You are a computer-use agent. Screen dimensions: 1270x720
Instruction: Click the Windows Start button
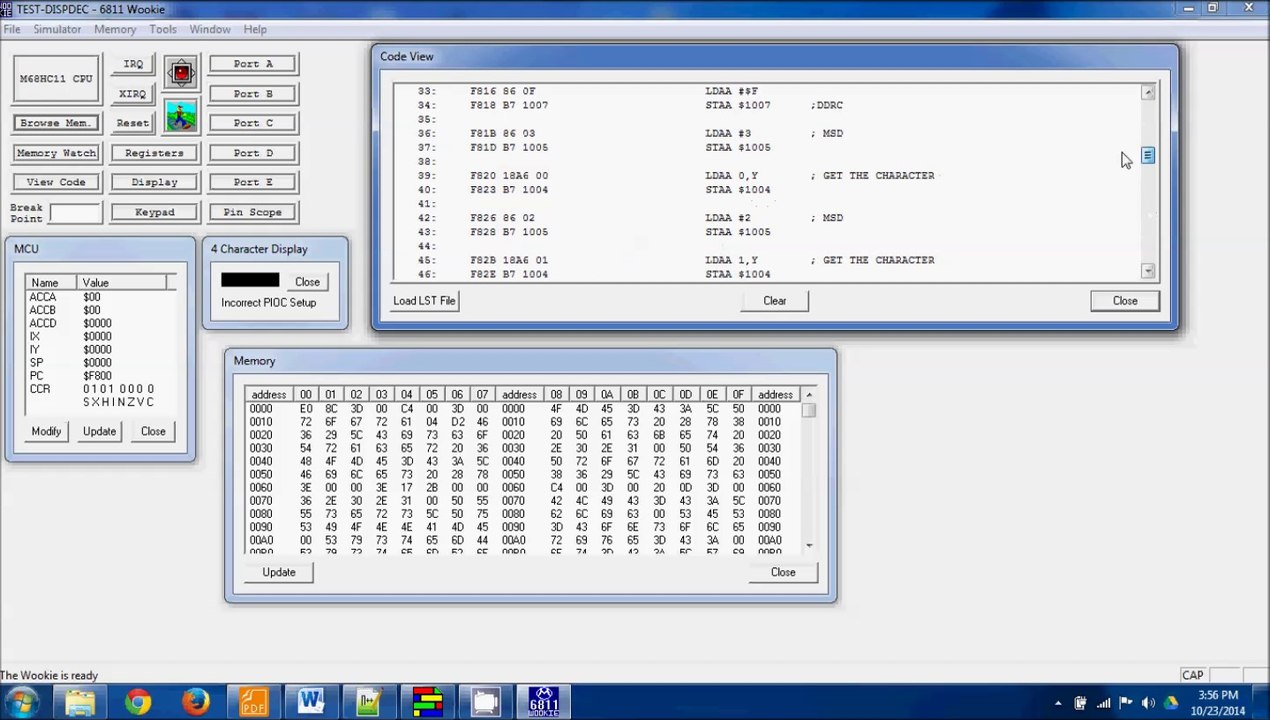point(20,702)
